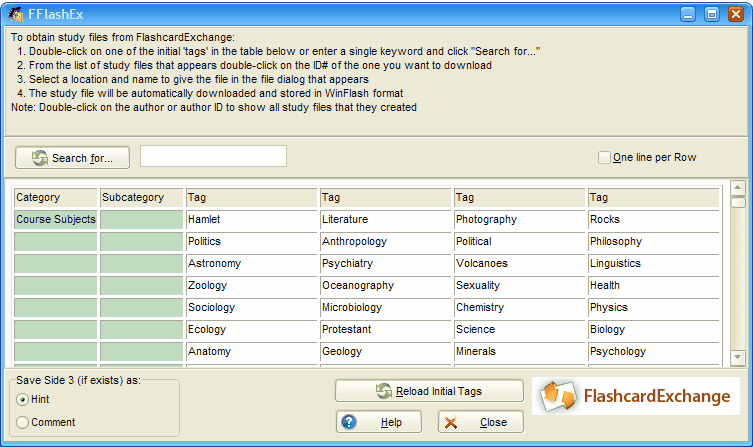Select the Rocks tag
The image size is (753, 447).
(x=654, y=219)
